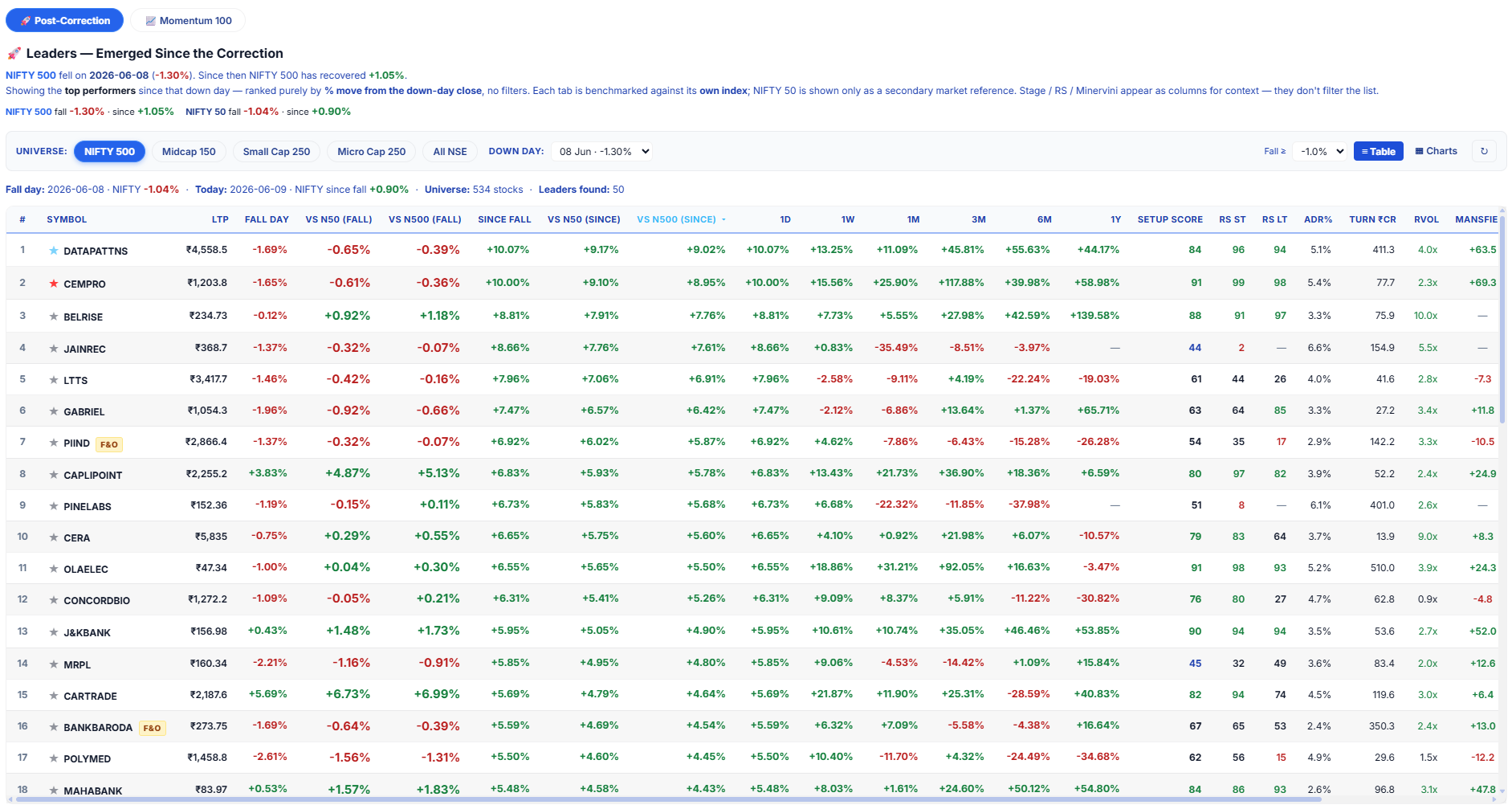Viewport: 1512px width, 809px height.
Task: Open the CARTRADE symbol link
Action: 91,697
